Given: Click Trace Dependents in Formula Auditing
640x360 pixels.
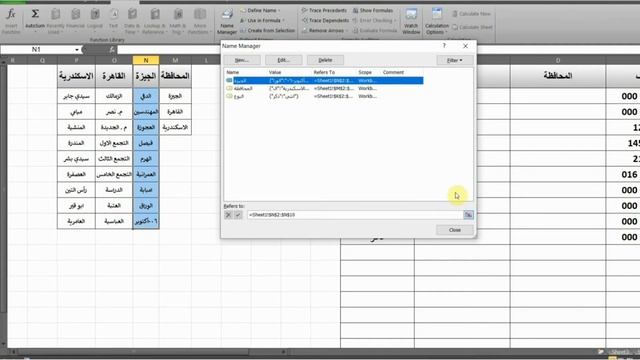Looking at the screenshot, I should 325,20.
